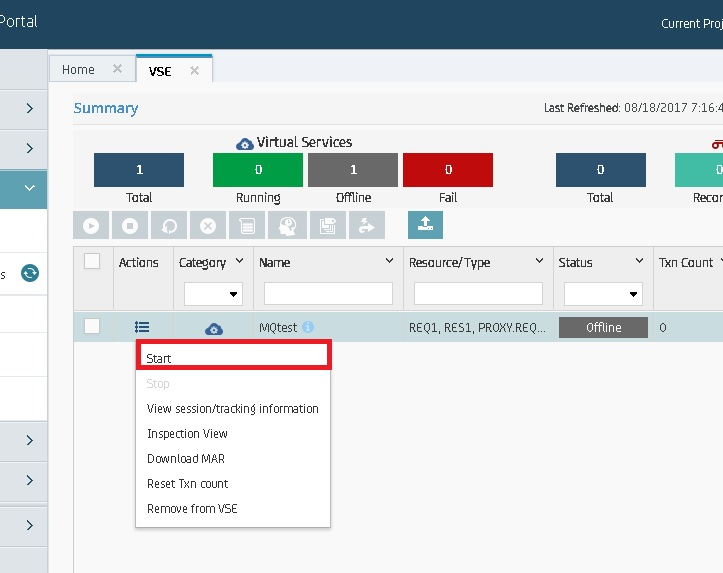Click the Name filter text field
Image resolution: width=723 pixels, height=573 pixels.
point(328,294)
